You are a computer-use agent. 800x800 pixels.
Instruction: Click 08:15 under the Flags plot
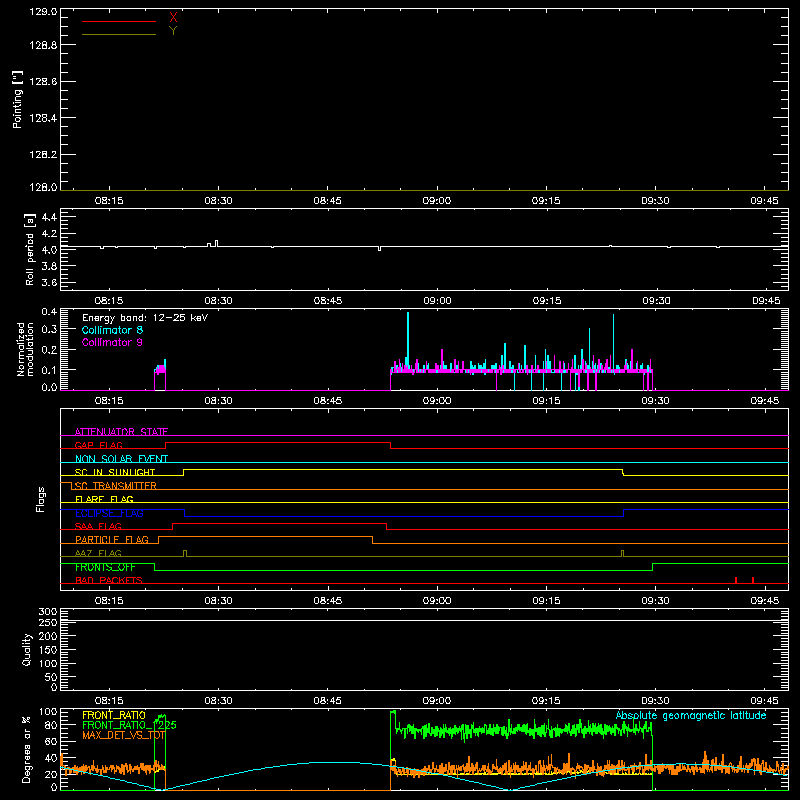(x=109, y=601)
